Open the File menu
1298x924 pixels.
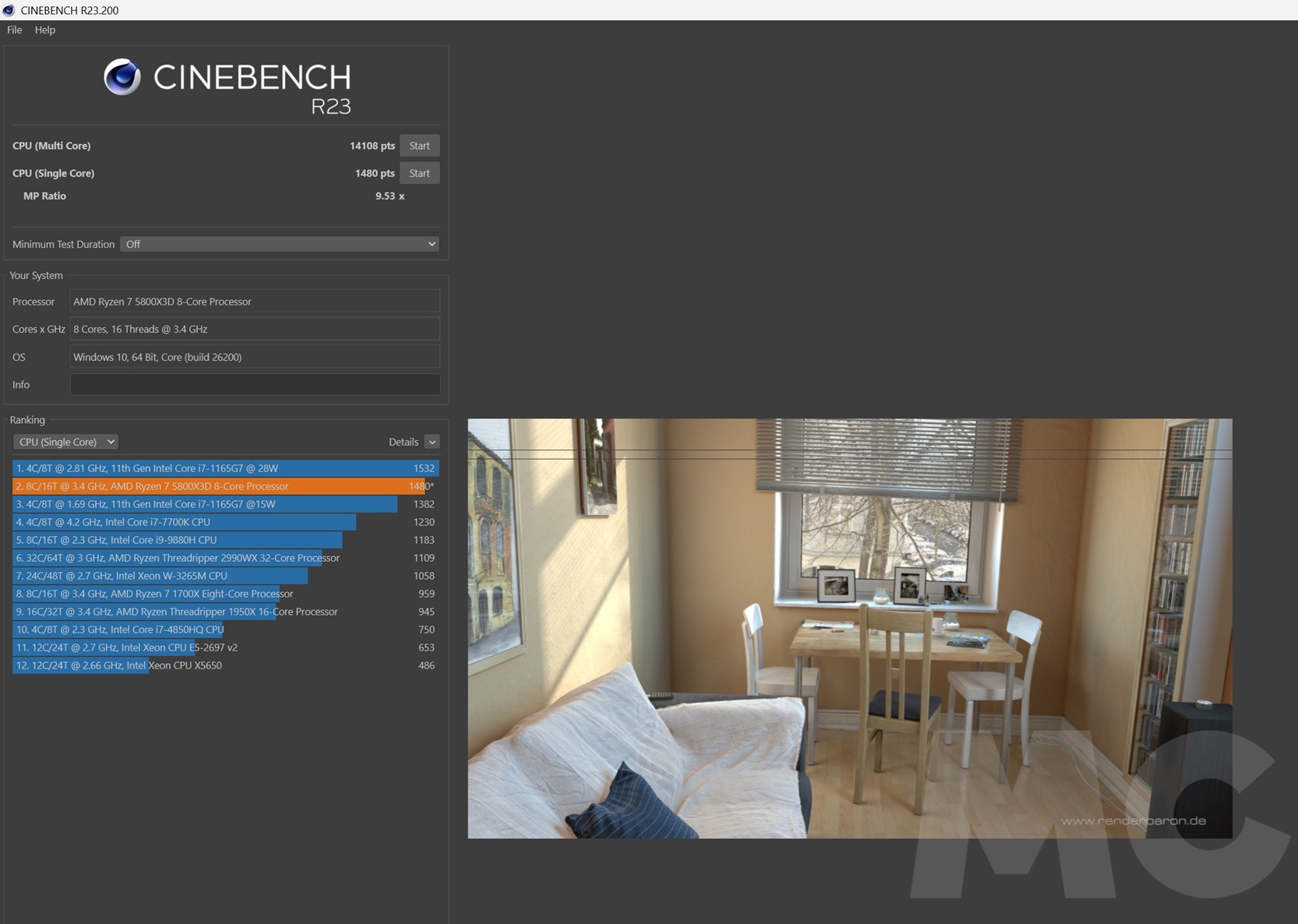[x=14, y=30]
